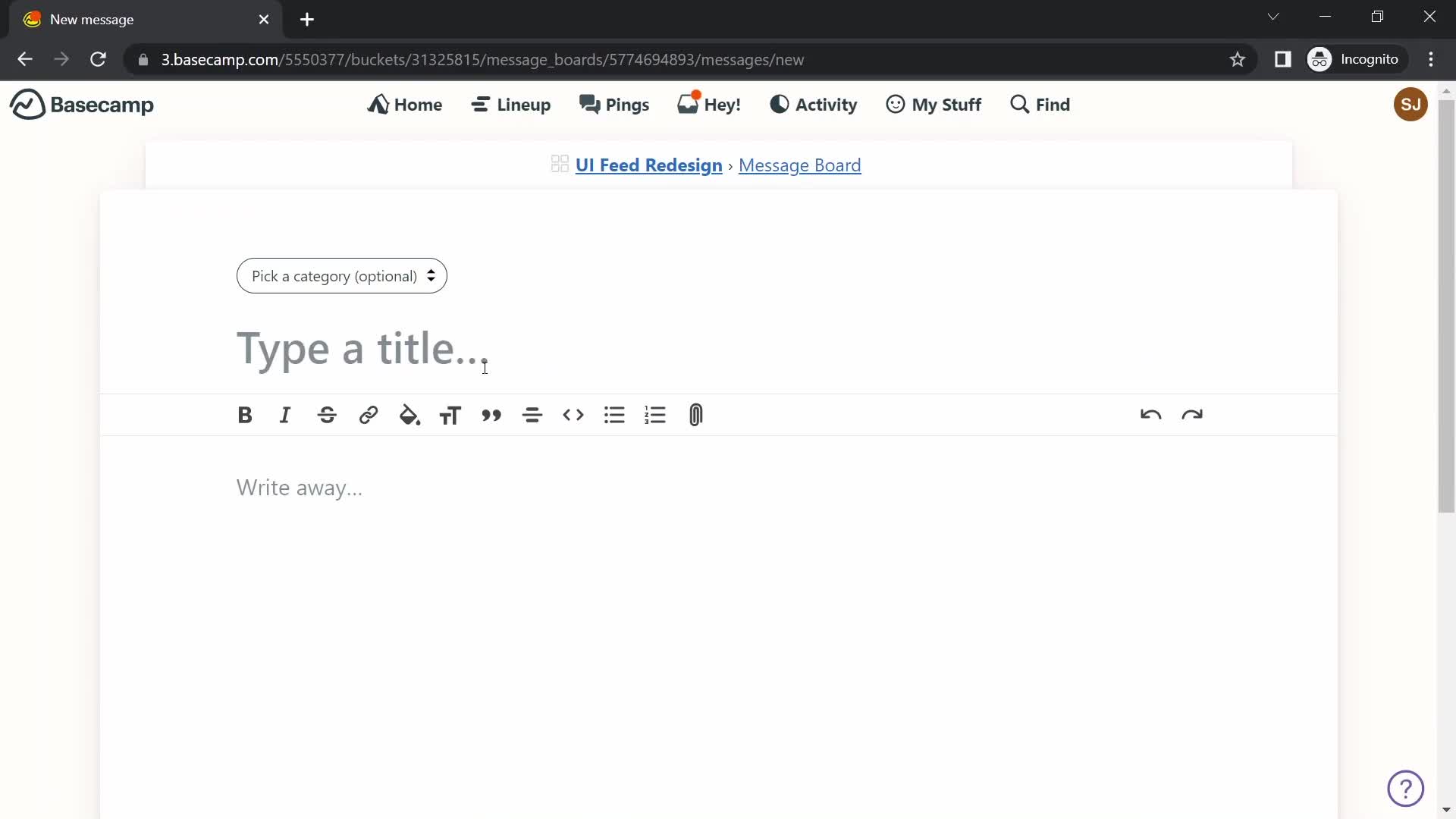
Task: Apply highlight color to text
Action: pyautogui.click(x=409, y=415)
